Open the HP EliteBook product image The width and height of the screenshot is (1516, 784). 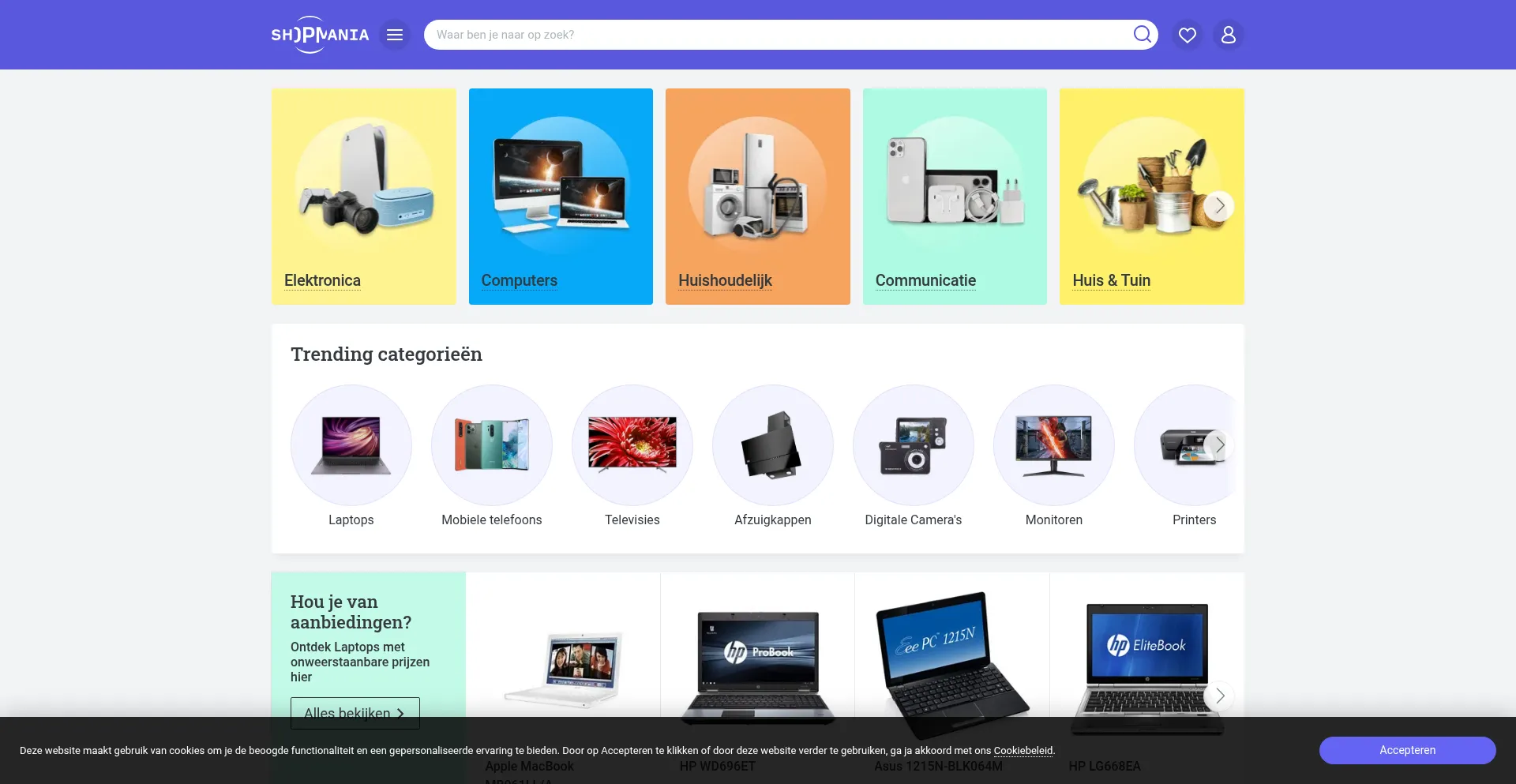[x=1146, y=670]
